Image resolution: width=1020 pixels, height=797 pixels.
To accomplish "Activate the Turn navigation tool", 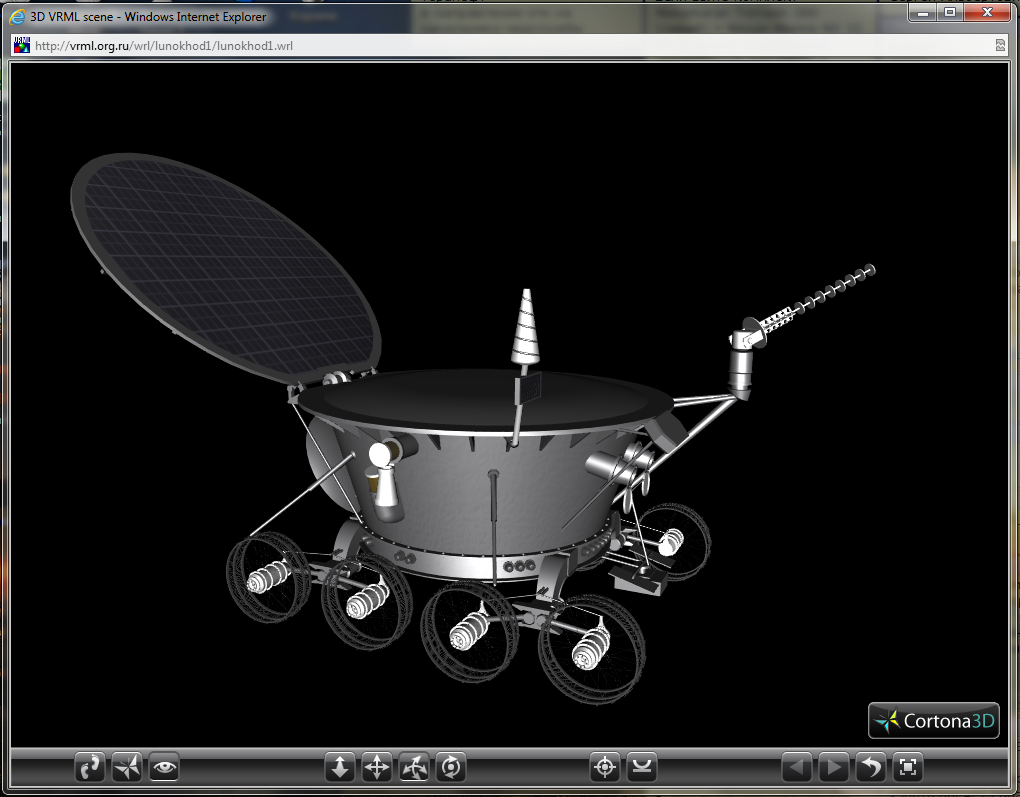I will point(414,767).
